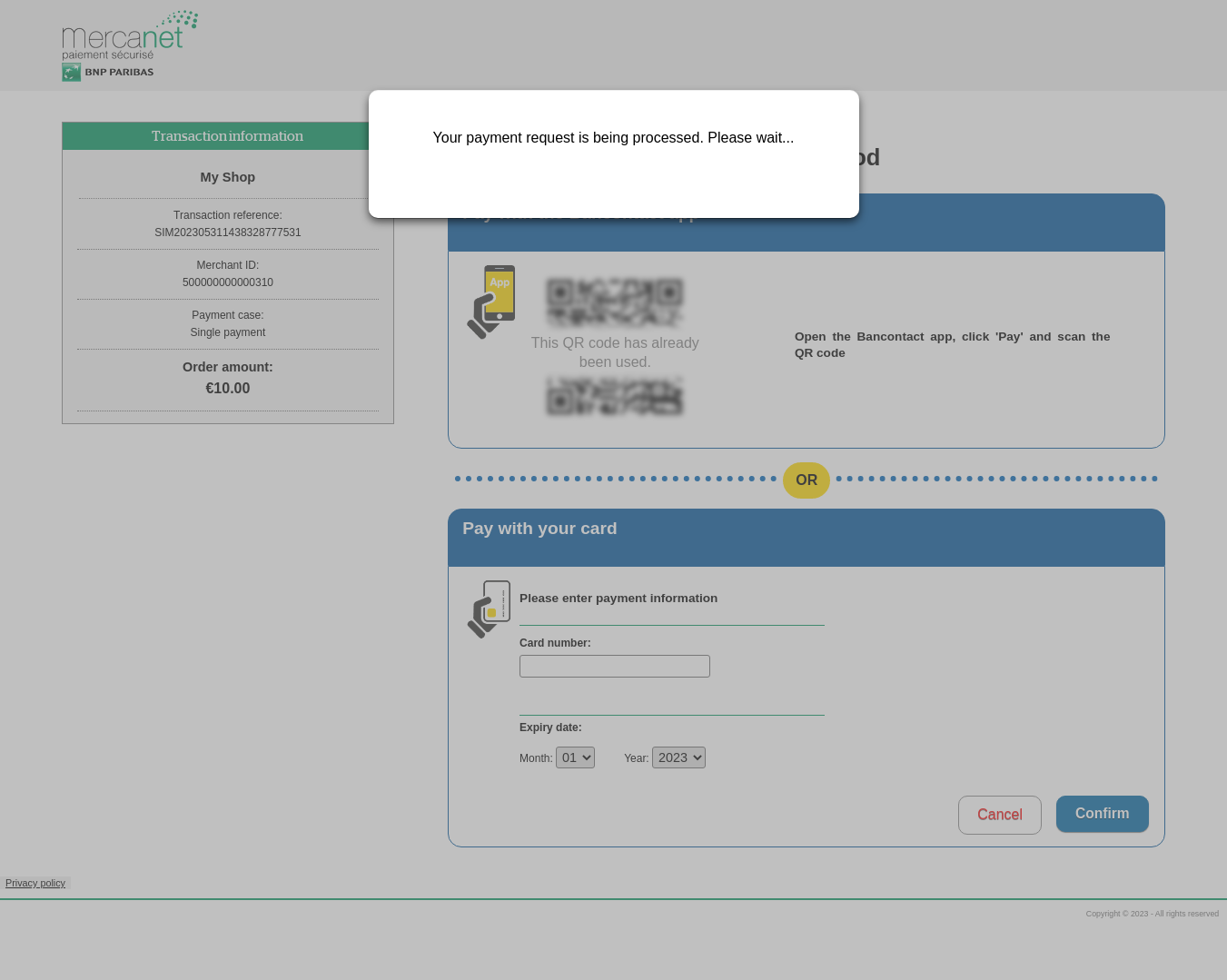The height and width of the screenshot is (980, 1227).
Task: Click the 'QR code has already been used' message
Action: tap(615, 352)
